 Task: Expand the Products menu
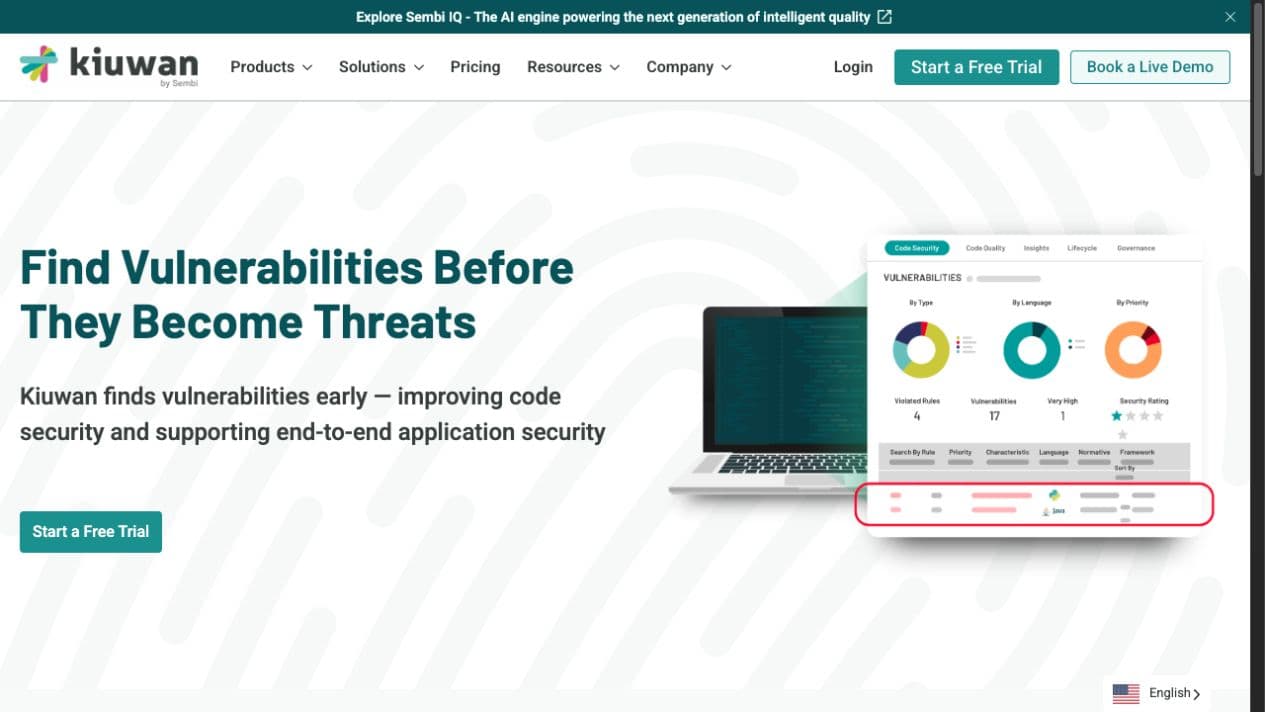tap(271, 67)
